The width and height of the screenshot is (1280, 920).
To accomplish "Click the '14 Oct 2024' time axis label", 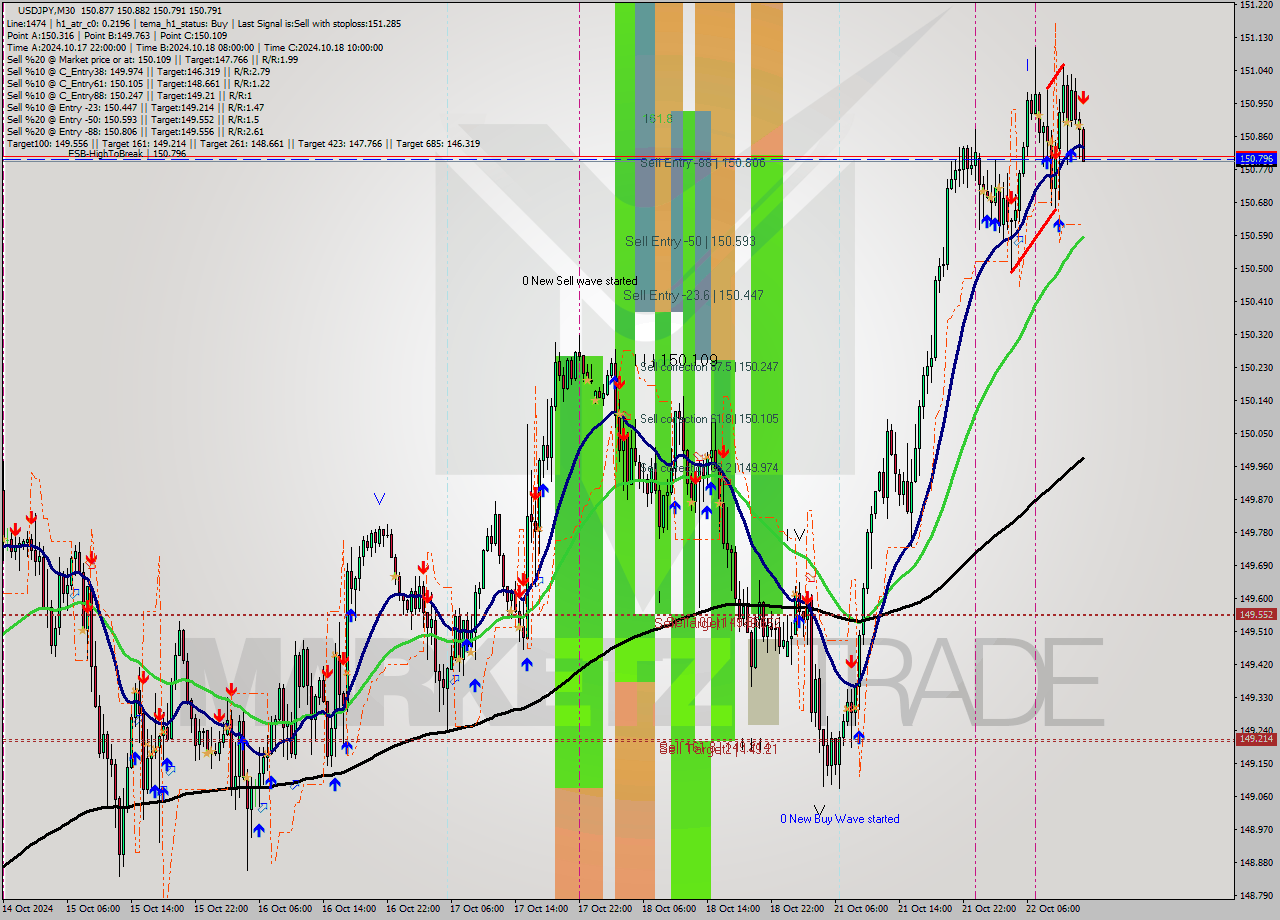I will (x=28, y=909).
